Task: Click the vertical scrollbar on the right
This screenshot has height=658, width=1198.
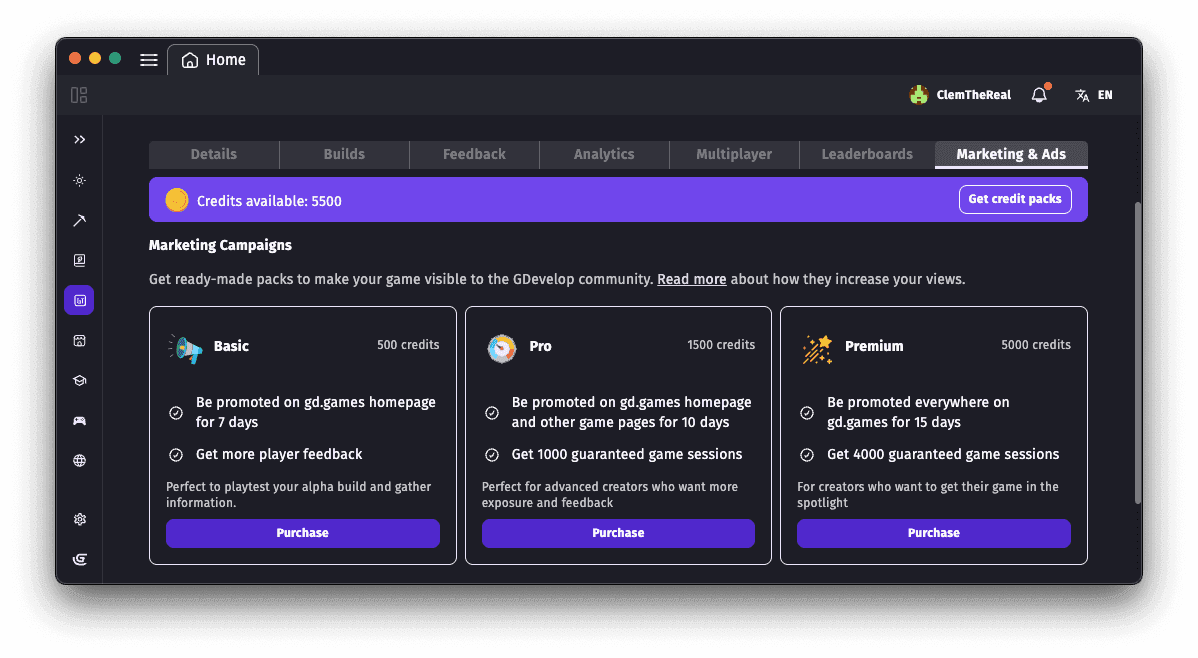Action: pos(1136,350)
